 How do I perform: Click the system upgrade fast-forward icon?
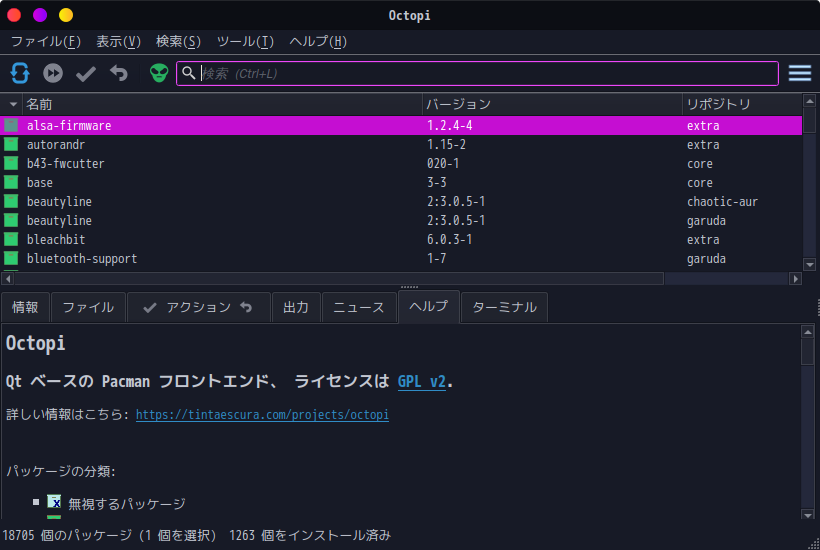53,73
